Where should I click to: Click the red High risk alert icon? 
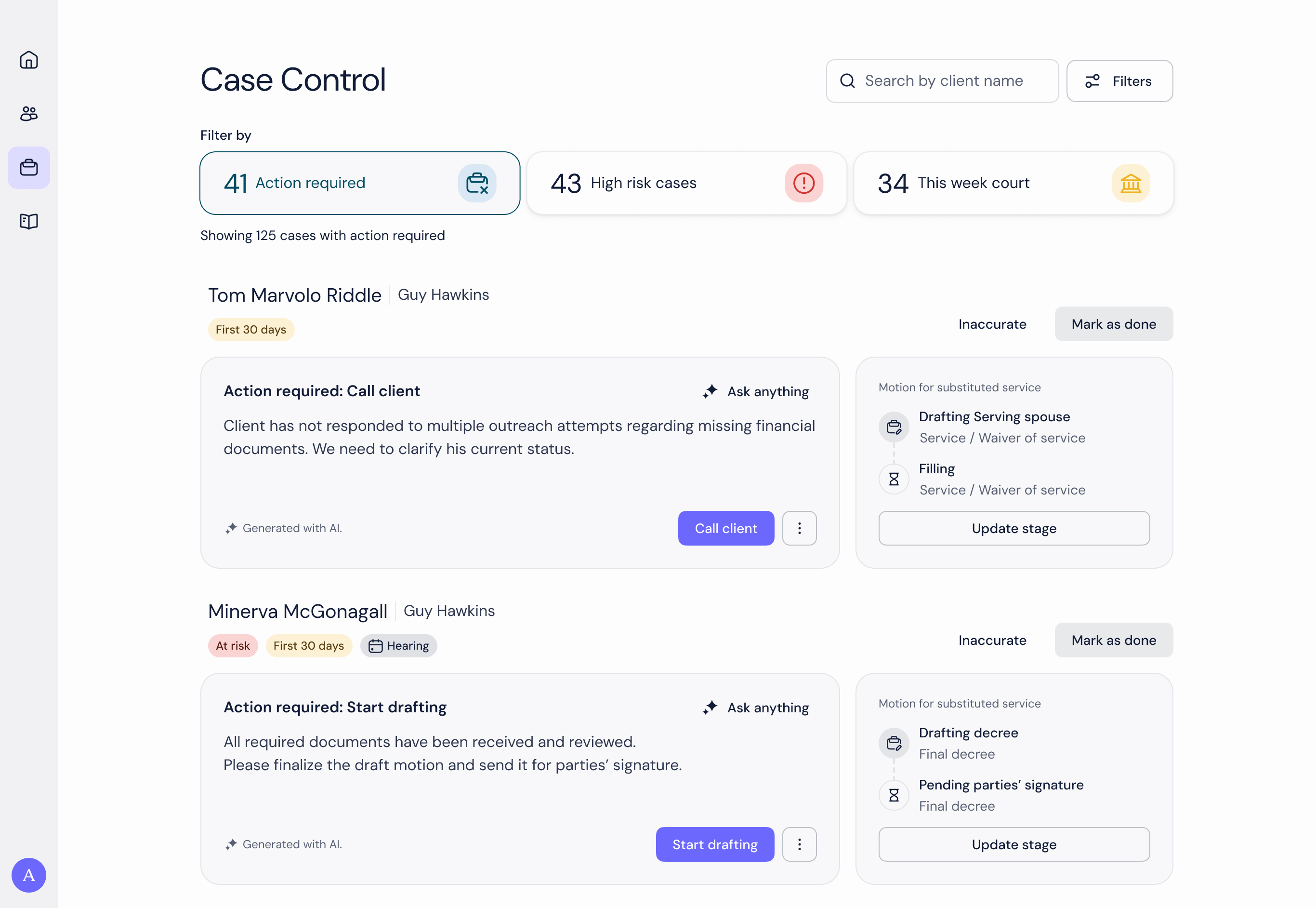[x=804, y=183]
